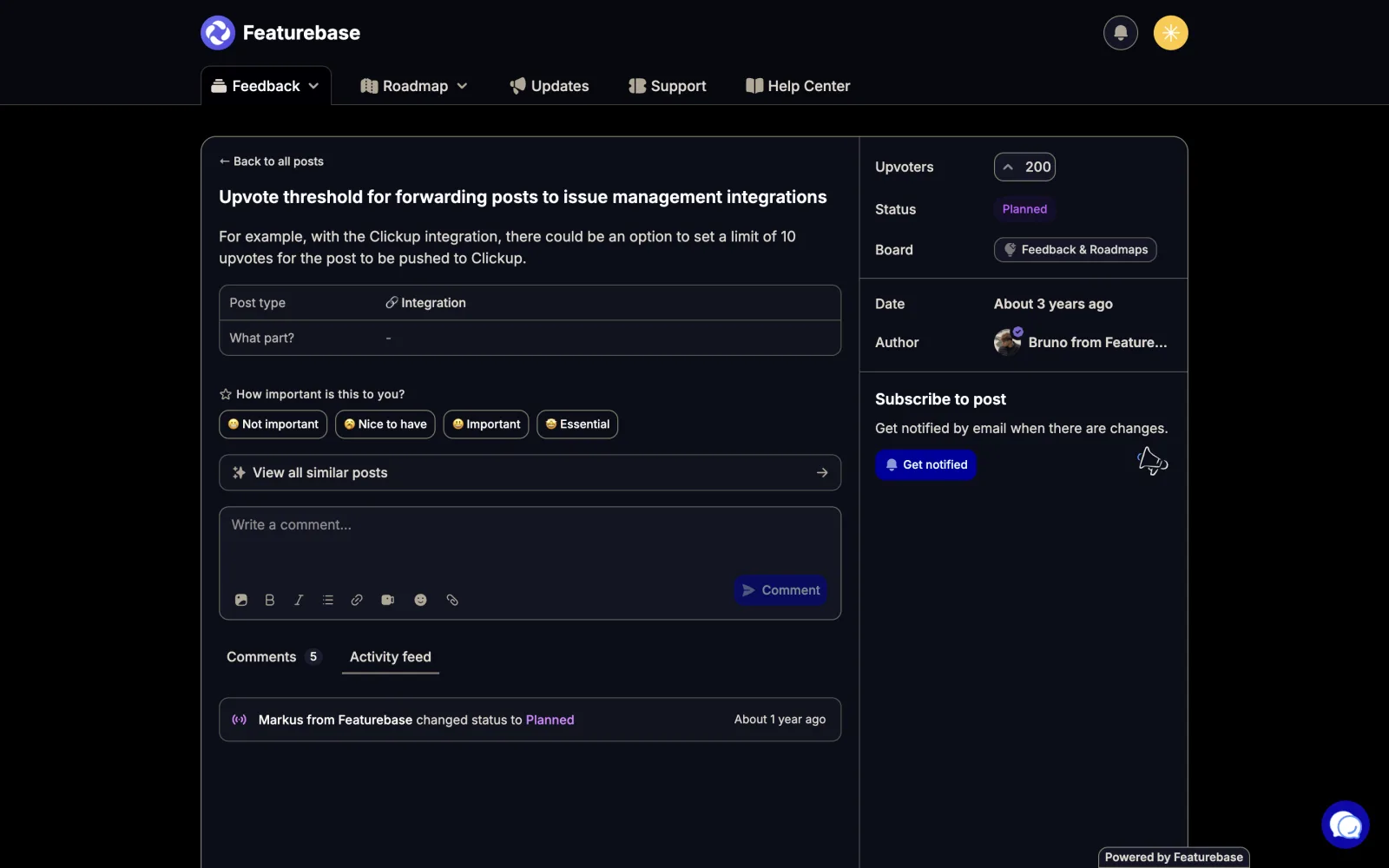Select the Nice to have rating
The height and width of the screenshot is (868, 1389).
[385, 424]
